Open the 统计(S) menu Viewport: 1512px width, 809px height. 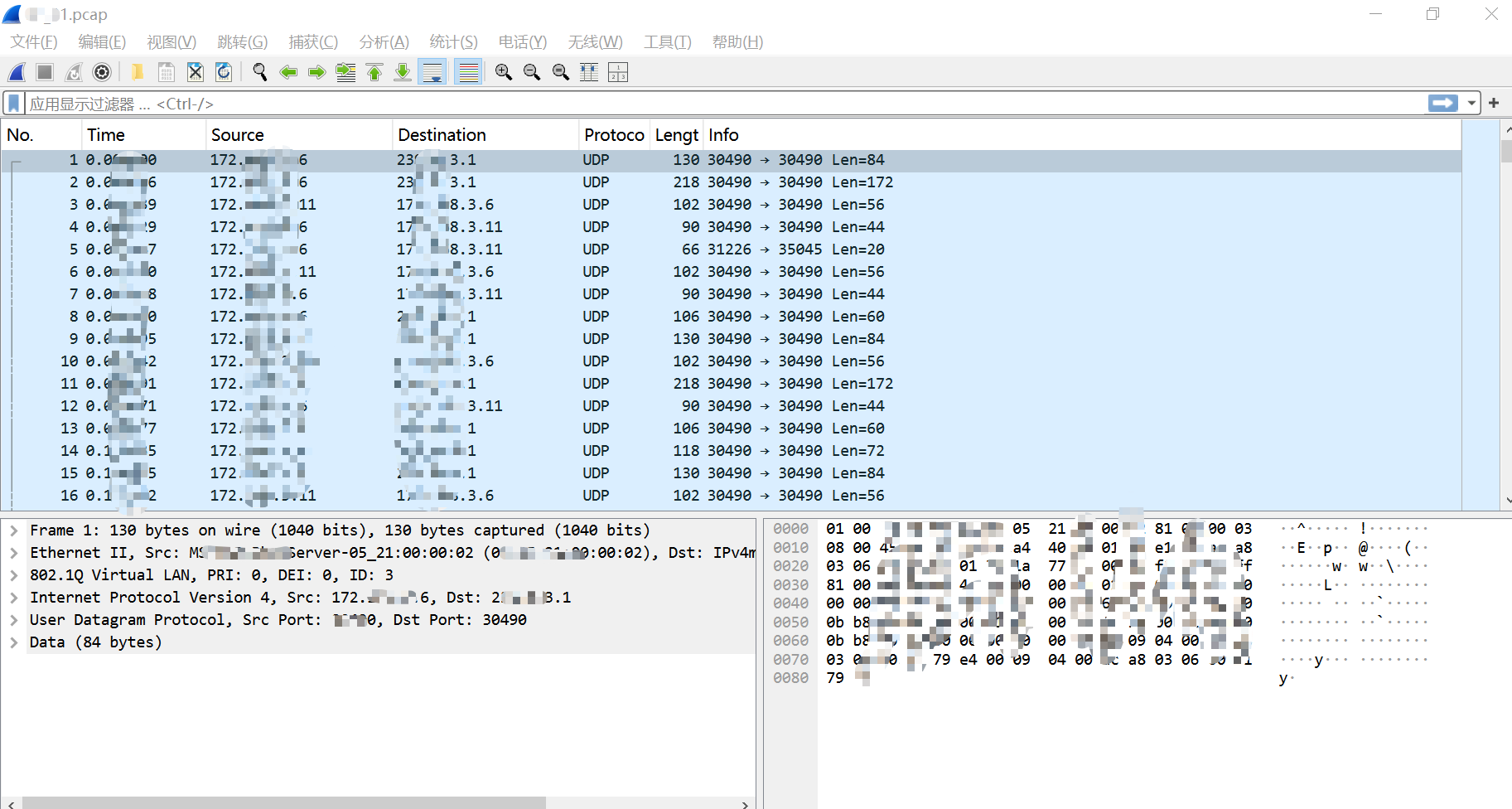coord(453,42)
